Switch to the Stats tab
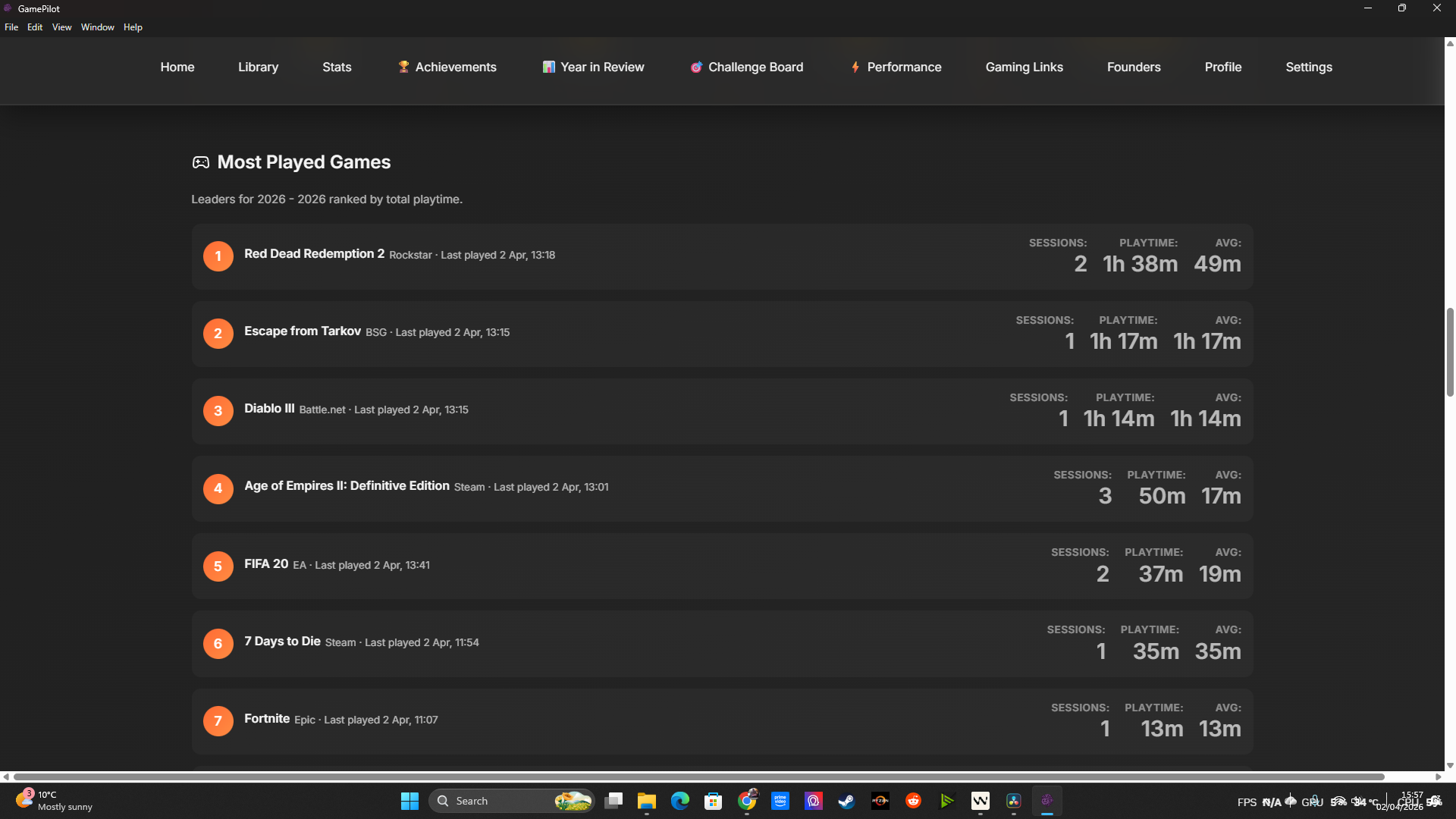Viewport: 1456px width, 819px height. pyautogui.click(x=337, y=67)
